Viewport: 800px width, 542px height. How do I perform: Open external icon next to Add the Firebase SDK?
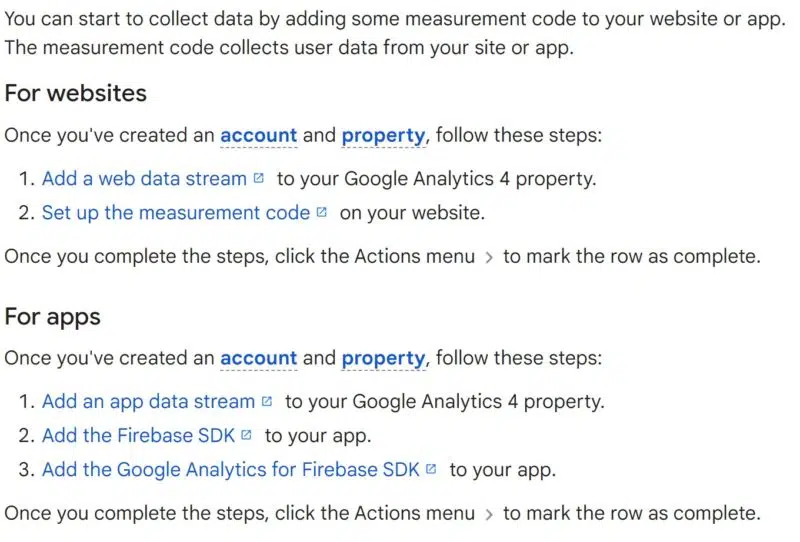coord(246,435)
